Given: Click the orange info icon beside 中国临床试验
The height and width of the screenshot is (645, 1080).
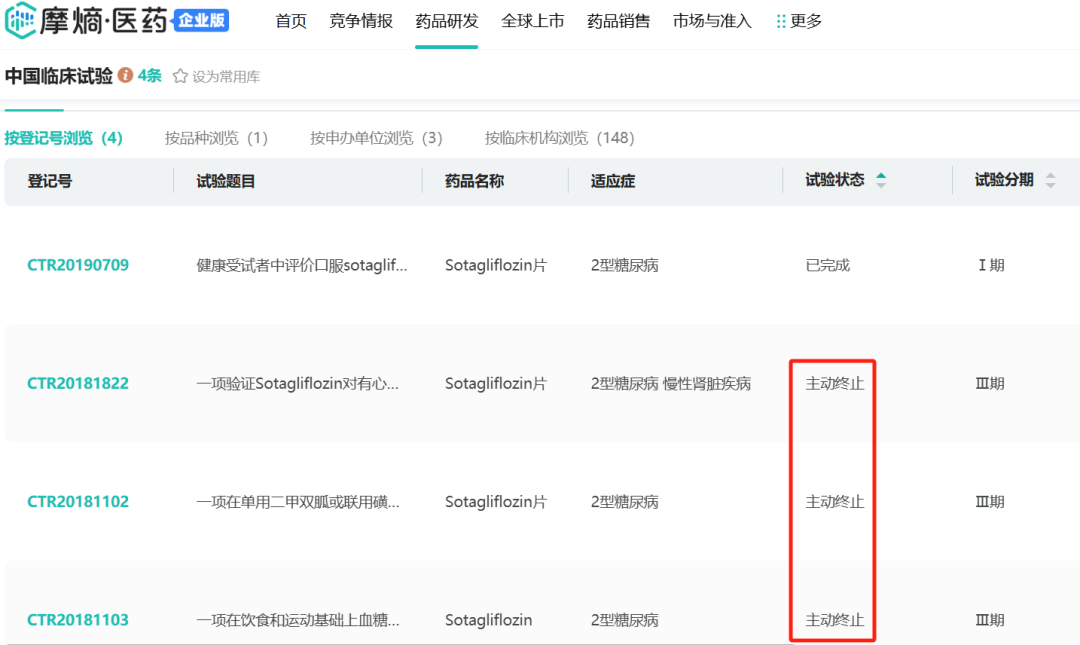Looking at the screenshot, I should [125, 76].
